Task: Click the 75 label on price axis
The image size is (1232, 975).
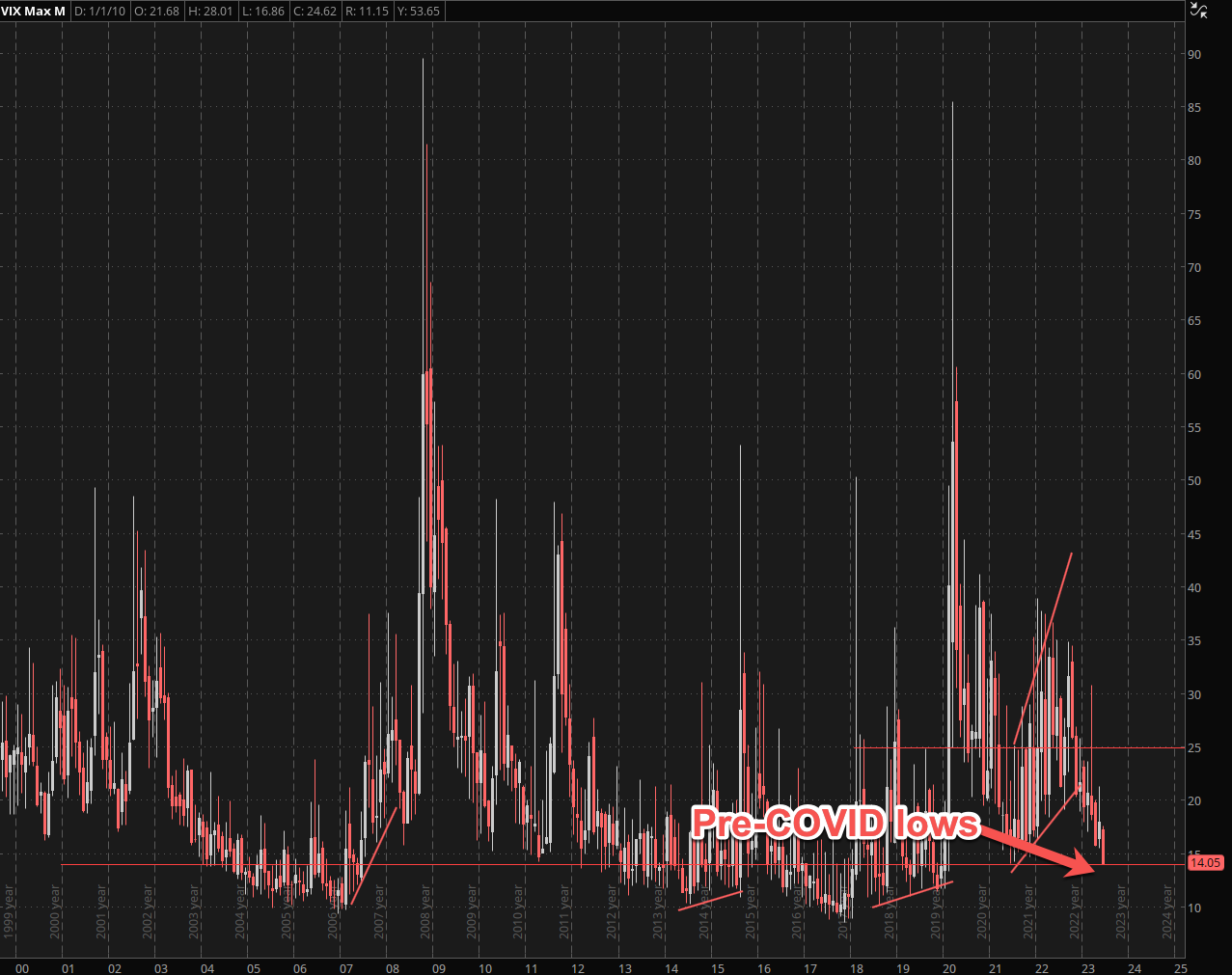Action: coord(1194,214)
